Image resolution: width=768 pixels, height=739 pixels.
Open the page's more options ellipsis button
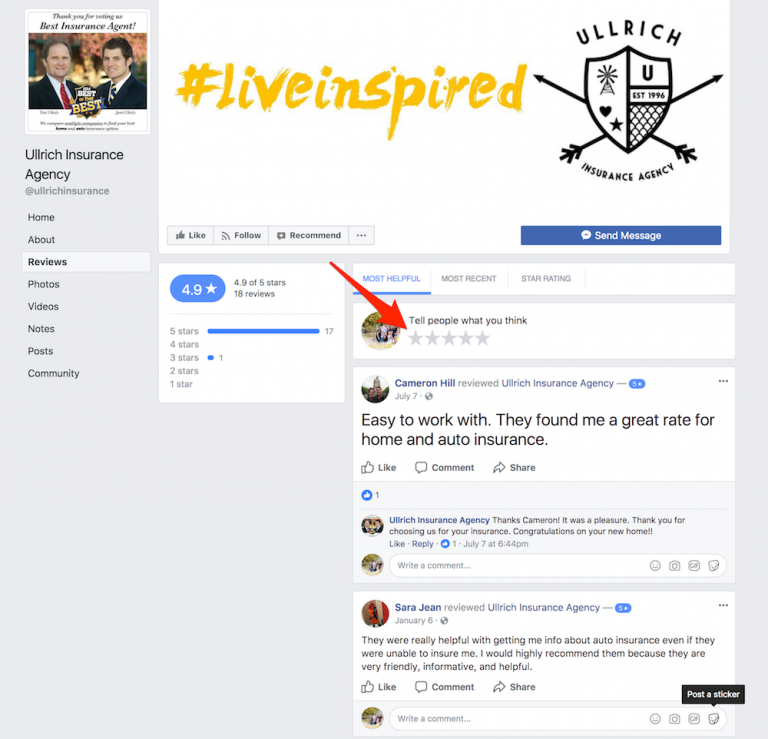click(x=361, y=235)
